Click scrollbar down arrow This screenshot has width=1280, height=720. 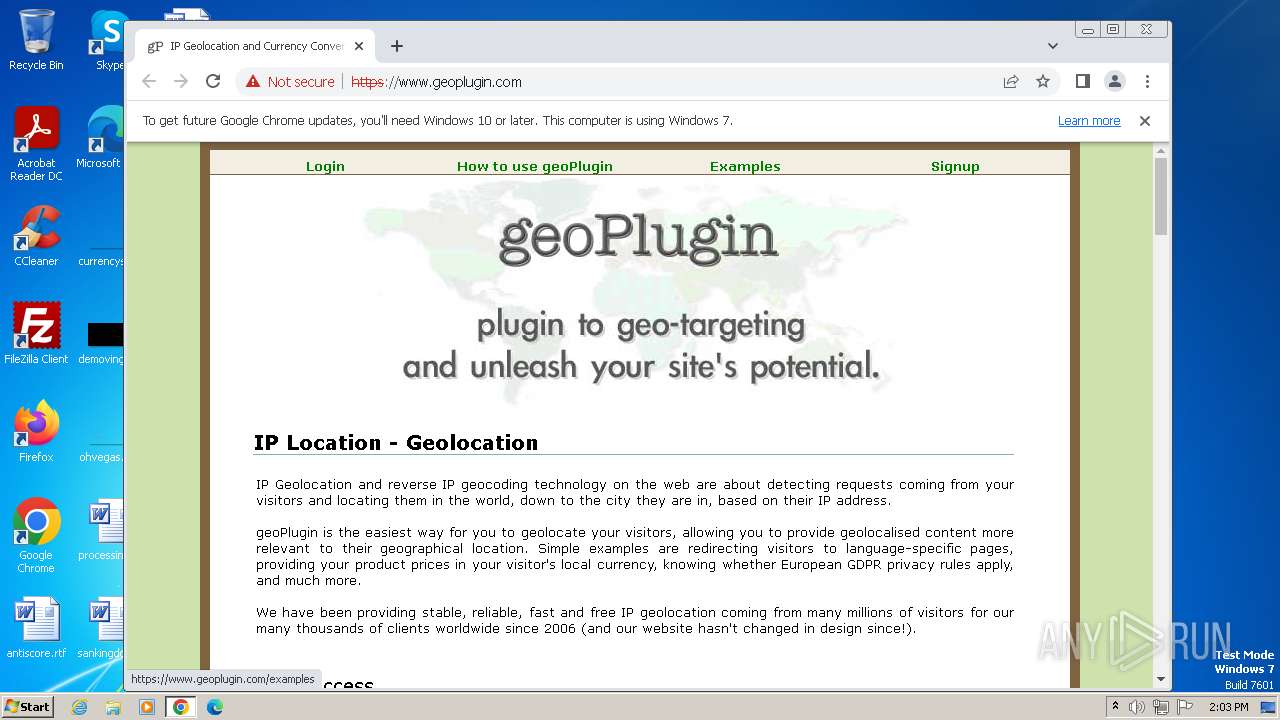[x=1161, y=679]
